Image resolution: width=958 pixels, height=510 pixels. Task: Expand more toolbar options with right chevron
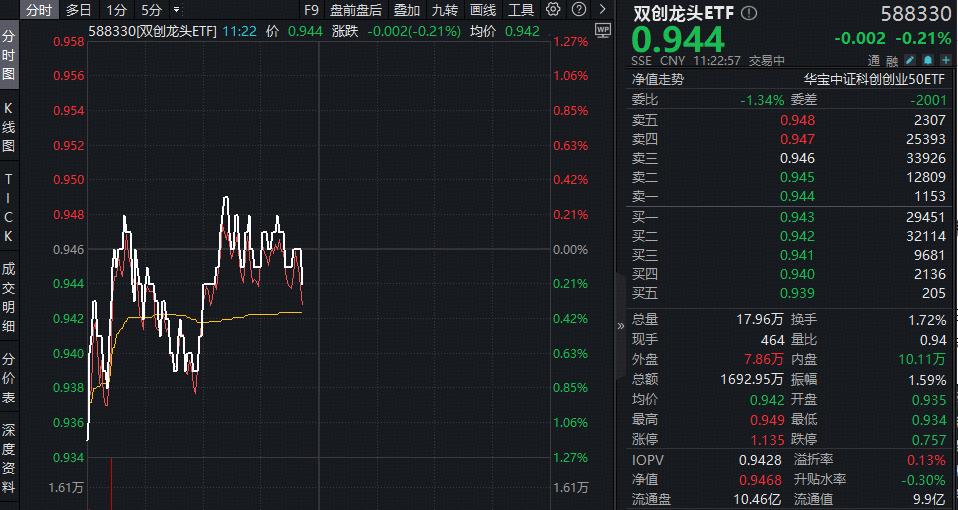point(602,10)
